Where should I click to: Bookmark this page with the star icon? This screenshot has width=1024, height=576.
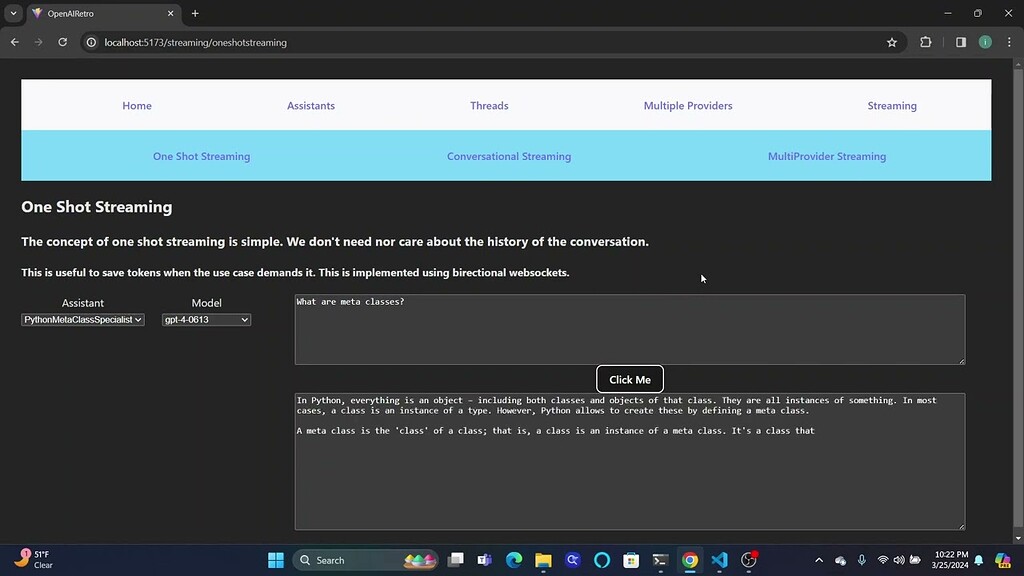point(891,42)
